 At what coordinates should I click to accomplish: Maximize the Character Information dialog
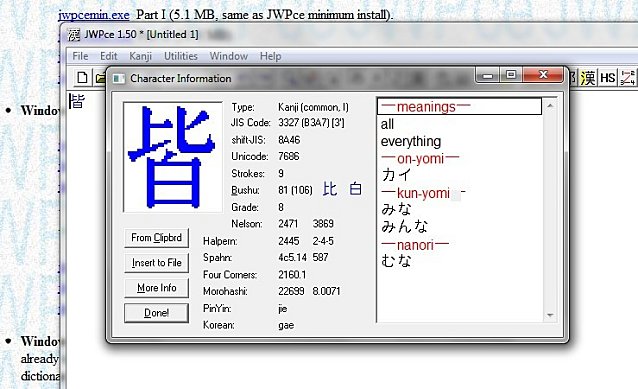[x=511, y=75]
